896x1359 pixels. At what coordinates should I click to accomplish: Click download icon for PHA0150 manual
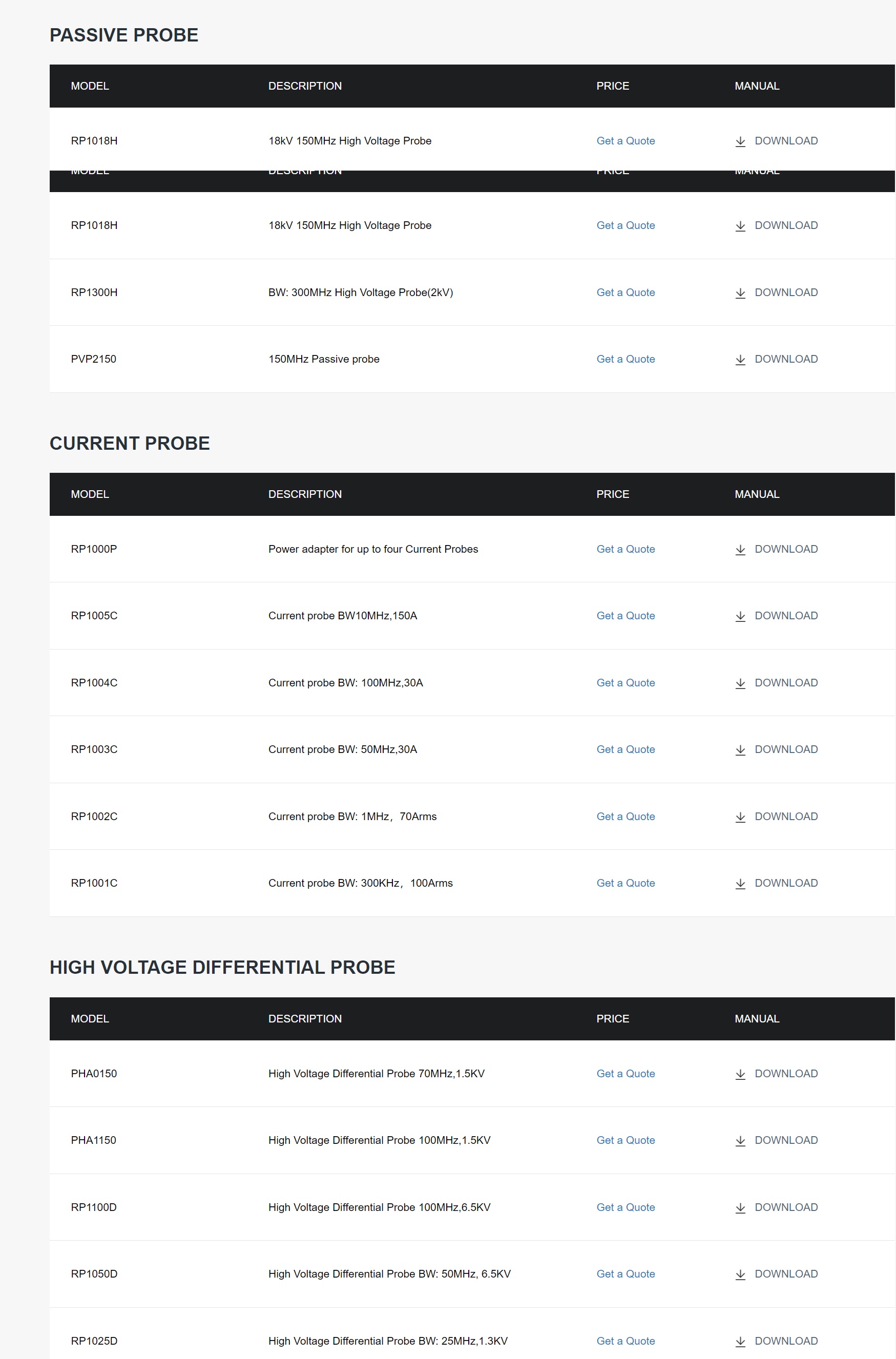tap(740, 1075)
